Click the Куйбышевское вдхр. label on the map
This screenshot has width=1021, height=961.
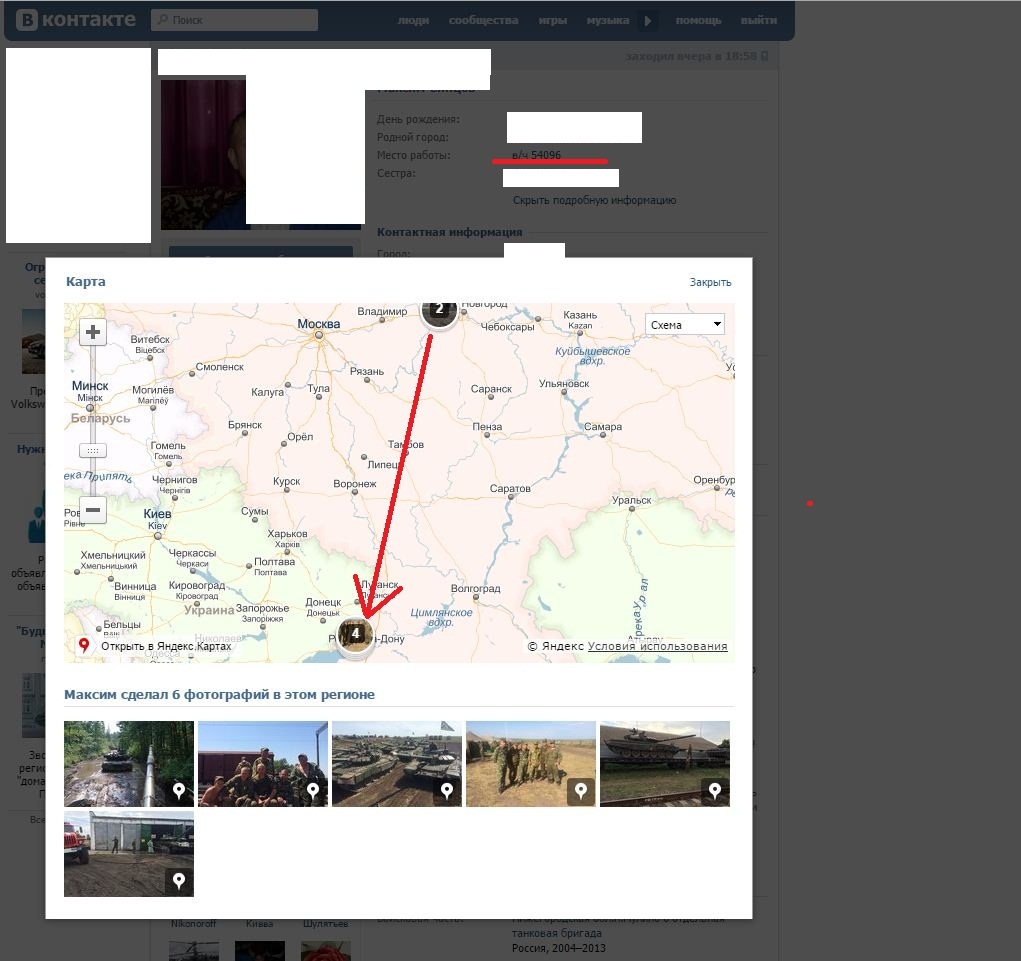coord(593,355)
